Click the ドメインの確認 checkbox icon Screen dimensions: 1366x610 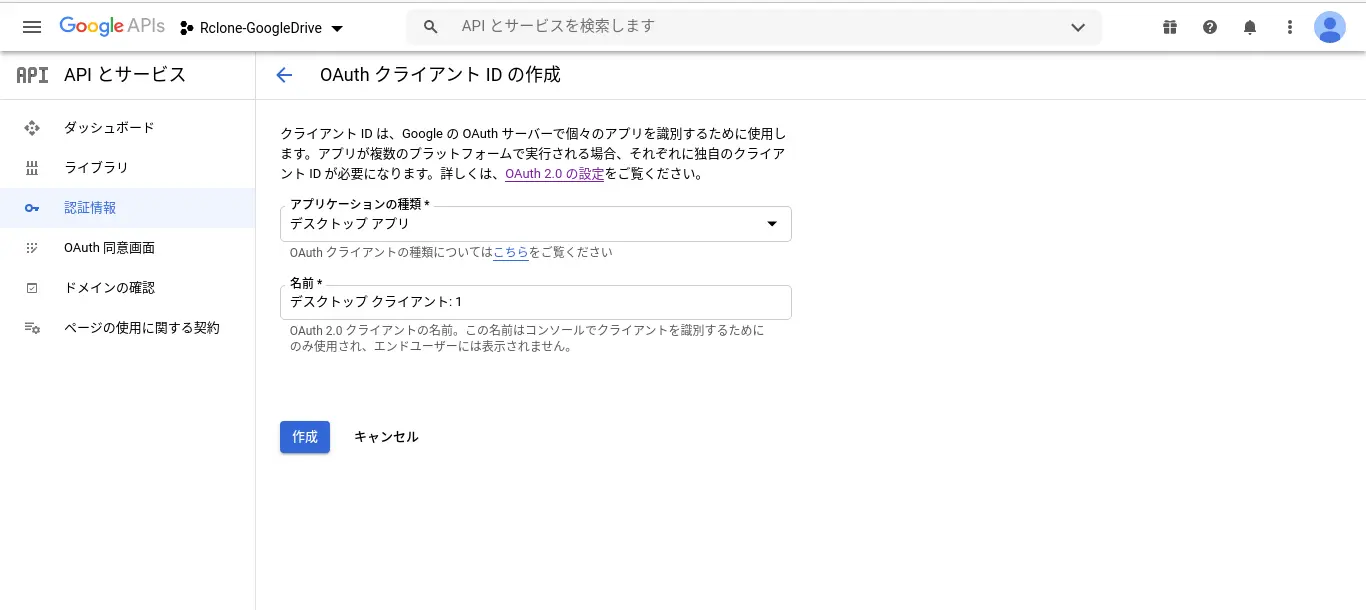pos(32,288)
